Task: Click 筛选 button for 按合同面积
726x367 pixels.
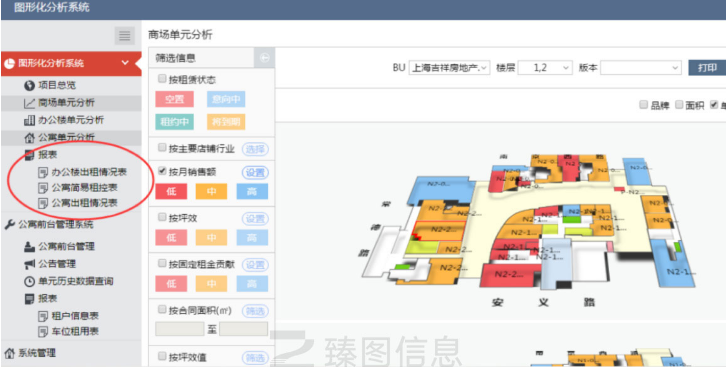Action: click(255, 311)
